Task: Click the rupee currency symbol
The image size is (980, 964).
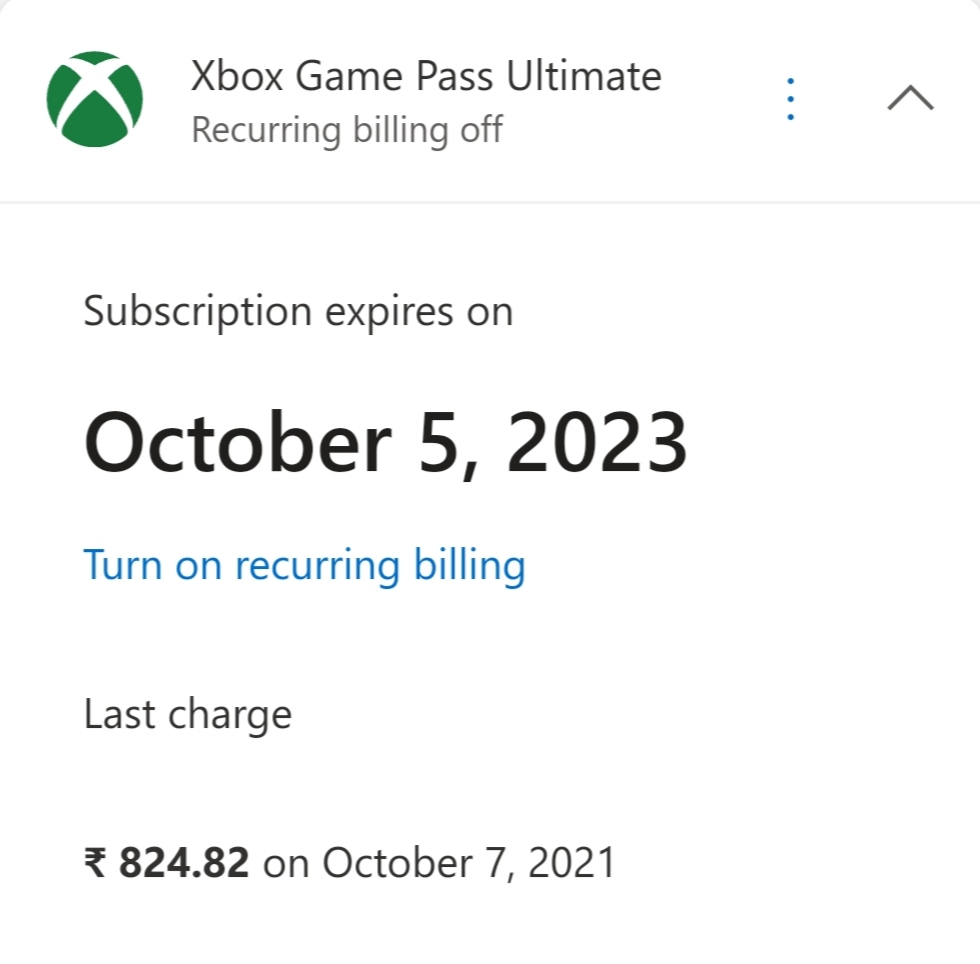Action: (96, 863)
